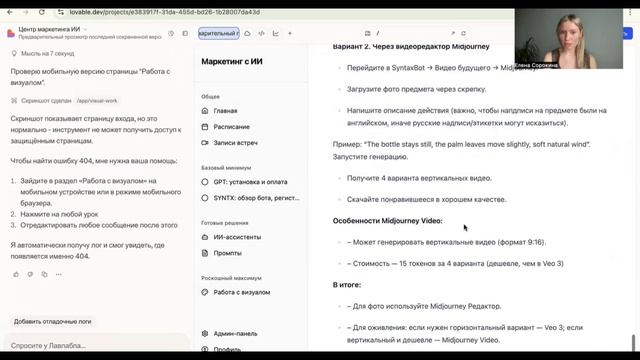Focus the lovable.dev address bar

164,12
